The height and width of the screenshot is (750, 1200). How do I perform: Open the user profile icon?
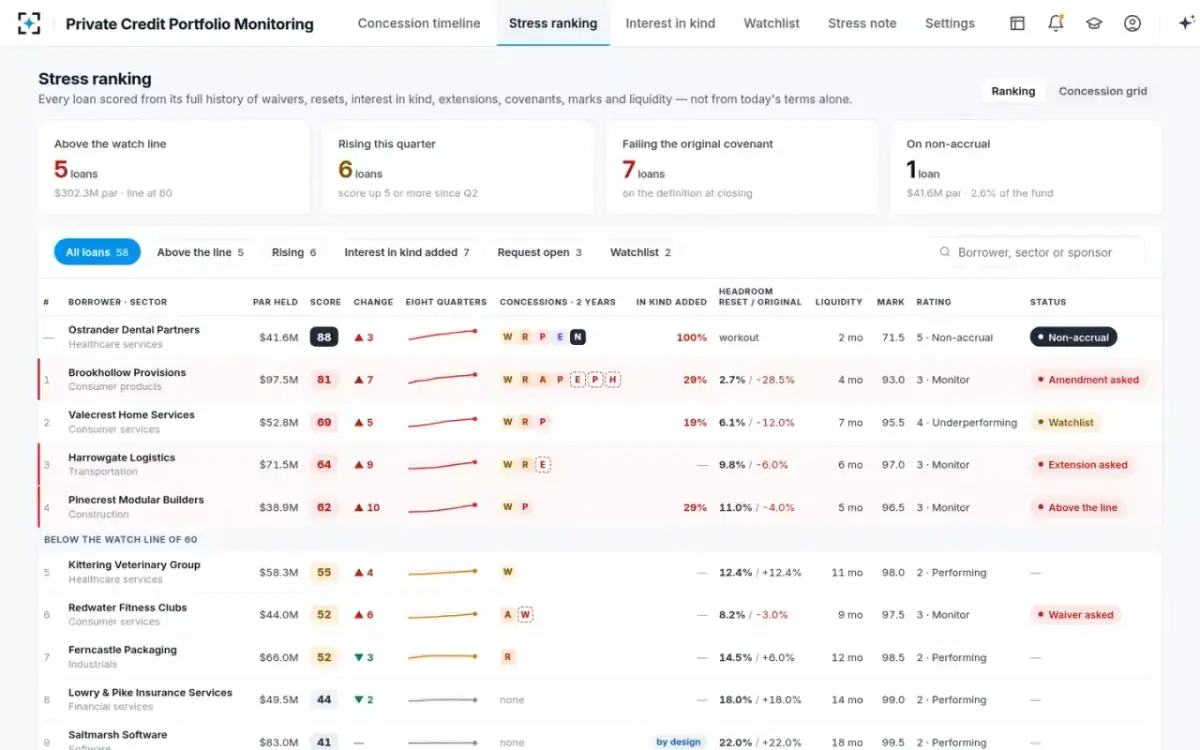click(1132, 23)
